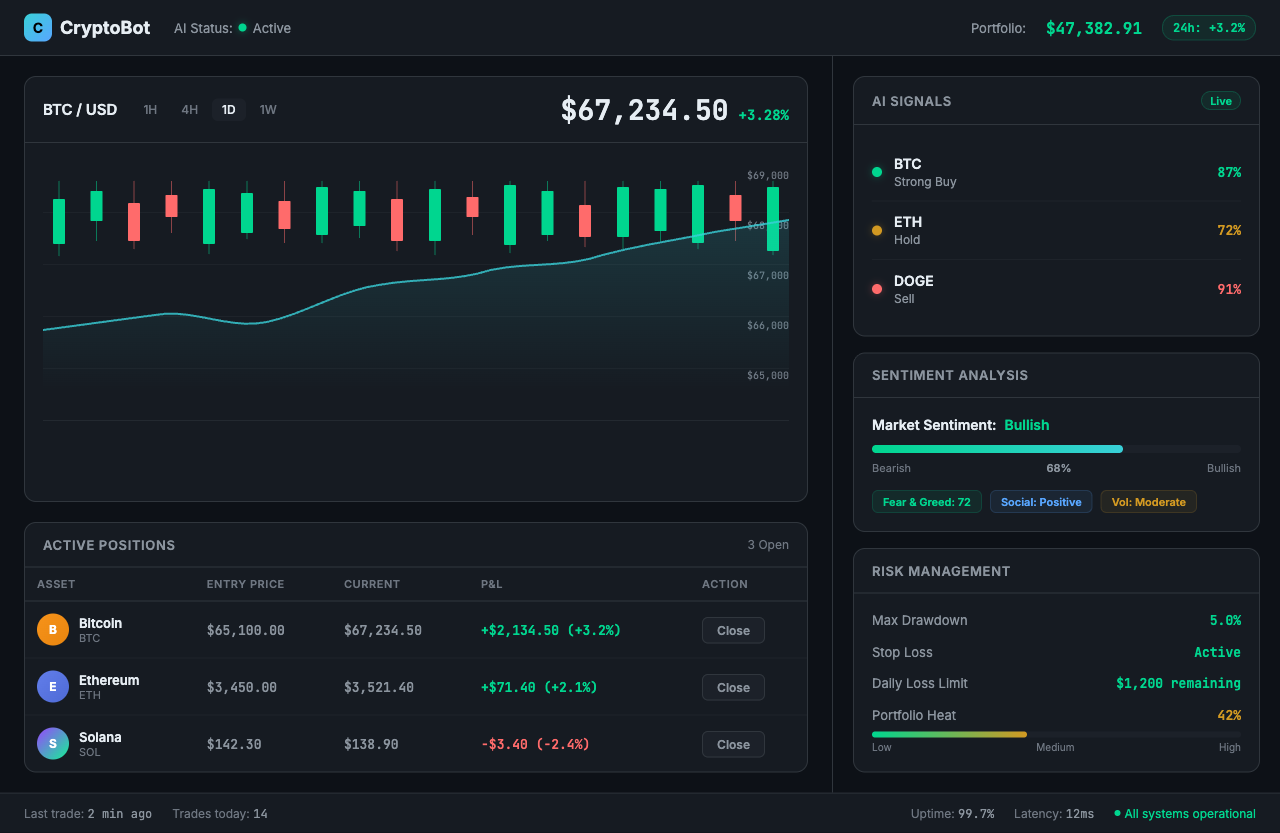The height and width of the screenshot is (833, 1280).
Task: Select the Bitcoin asset icon in Active Positions
Action: [52, 630]
